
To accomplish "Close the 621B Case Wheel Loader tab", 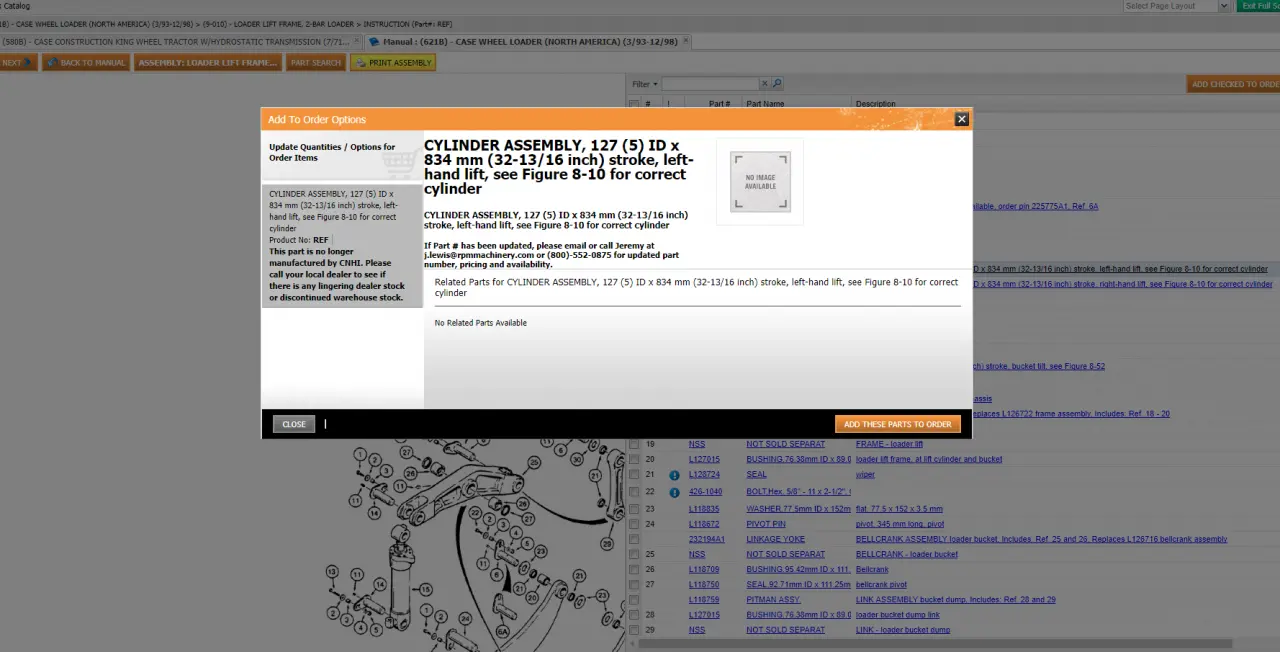I will tap(686, 42).
